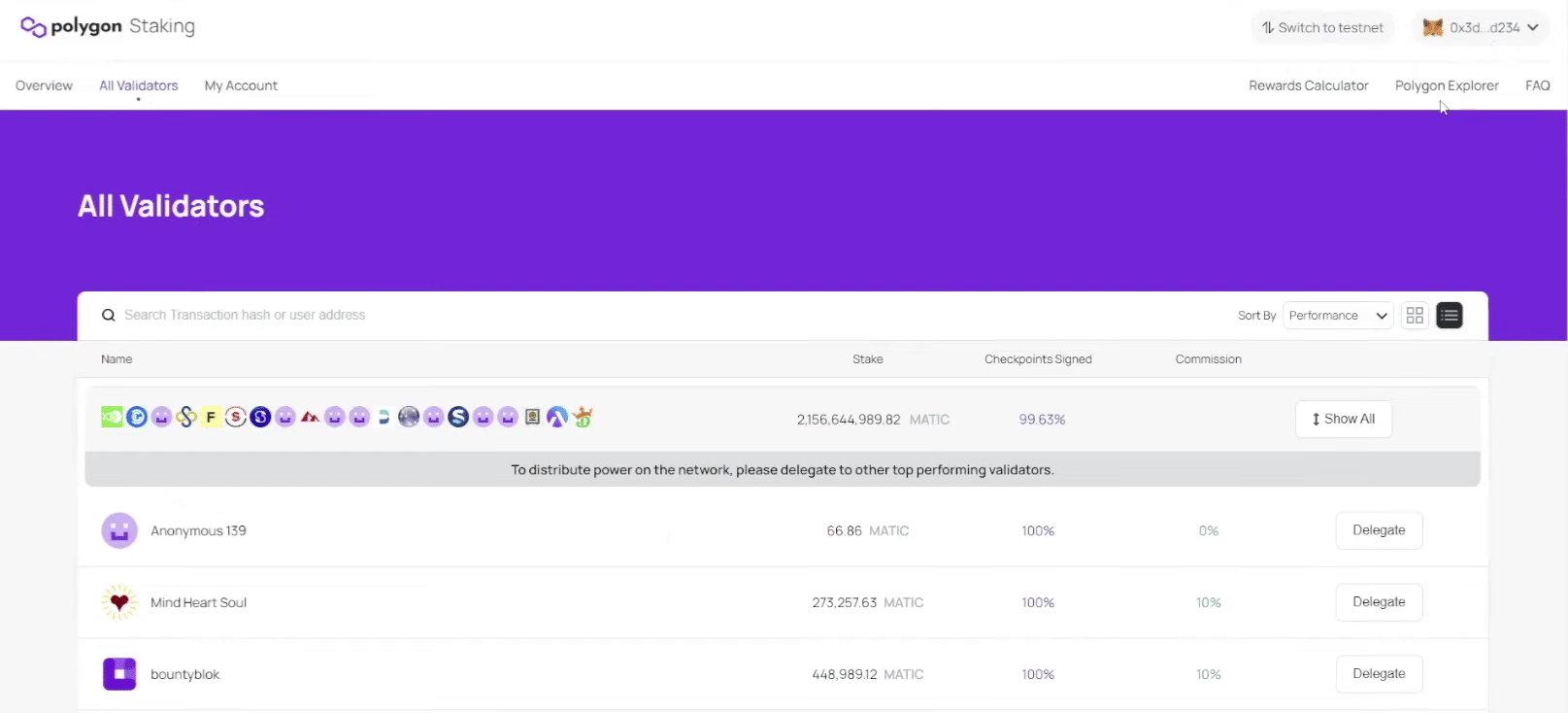Click the Mind Heart Soul heart avatar
The height and width of the screenshot is (713, 1568).
coord(119,602)
